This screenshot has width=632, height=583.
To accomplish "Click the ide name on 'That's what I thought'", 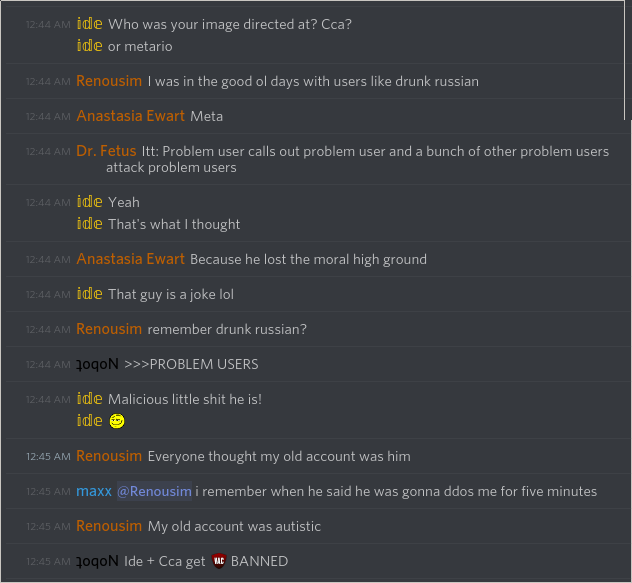I will point(89,224).
